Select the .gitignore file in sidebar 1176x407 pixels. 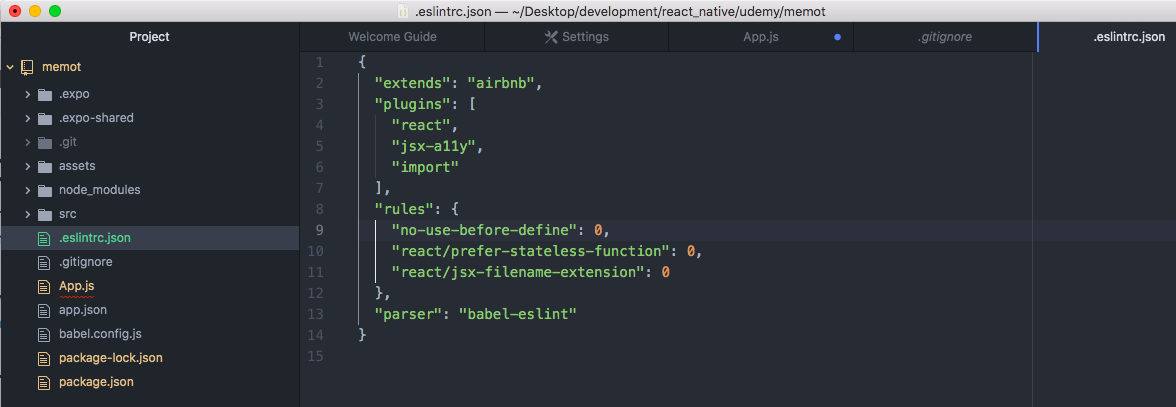click(85, 262)
